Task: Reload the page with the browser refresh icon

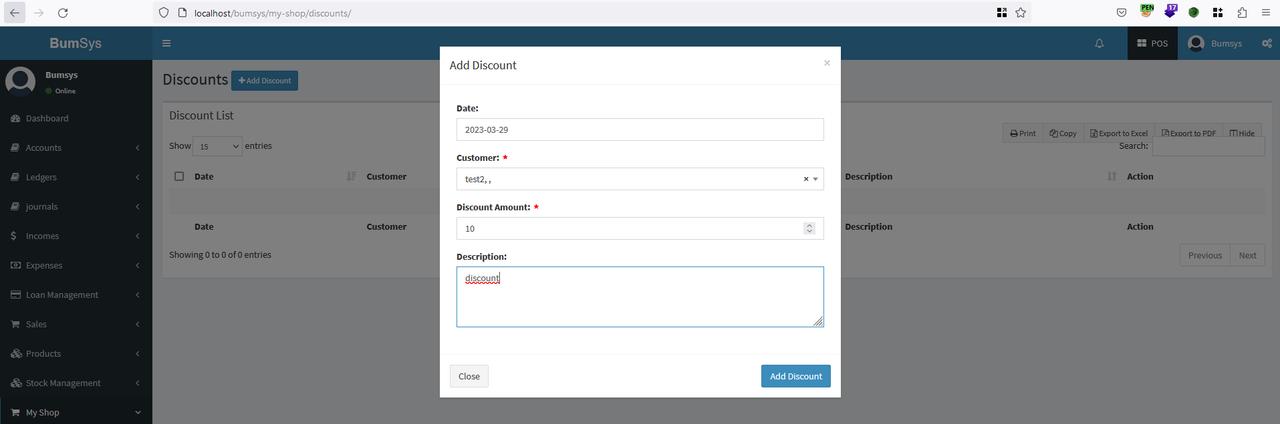Action: (x=63, y=13)
